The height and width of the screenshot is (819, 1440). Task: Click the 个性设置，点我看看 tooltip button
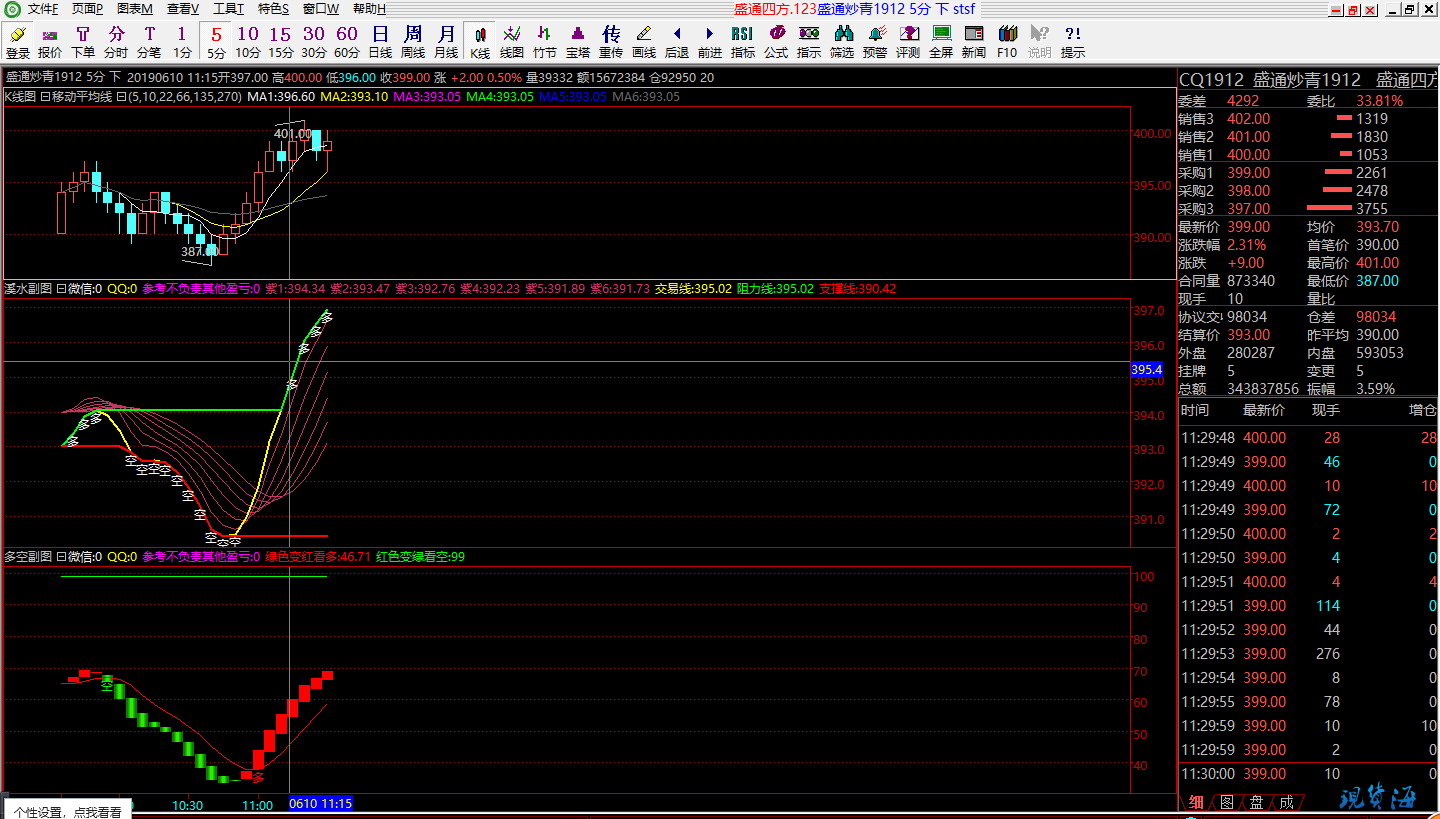tap(68, 811)
